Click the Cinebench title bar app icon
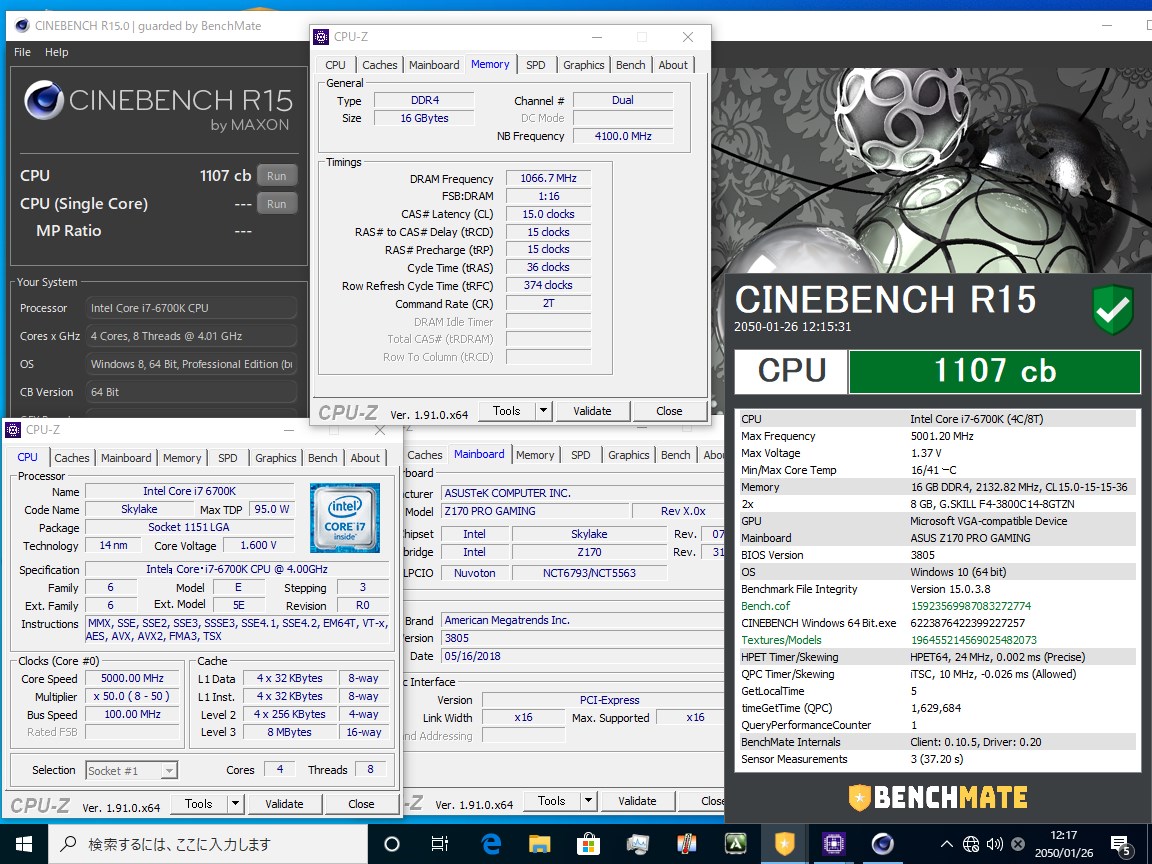The image size is (1152, 864). point(22,26)
